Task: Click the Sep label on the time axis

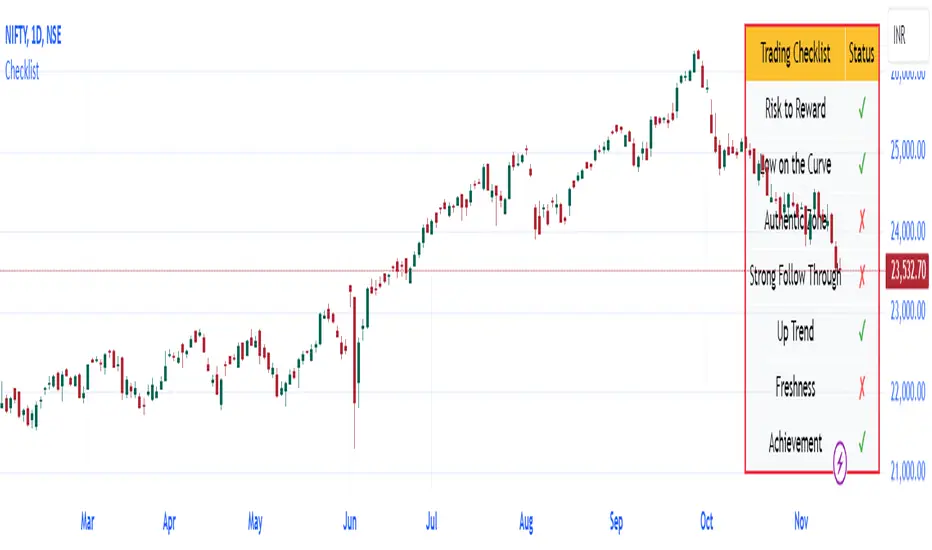Action: pos(617,521)
